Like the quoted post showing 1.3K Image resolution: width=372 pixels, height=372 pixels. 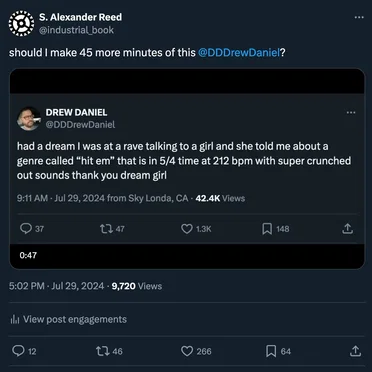pyautogui.click(x=187, y=229)
